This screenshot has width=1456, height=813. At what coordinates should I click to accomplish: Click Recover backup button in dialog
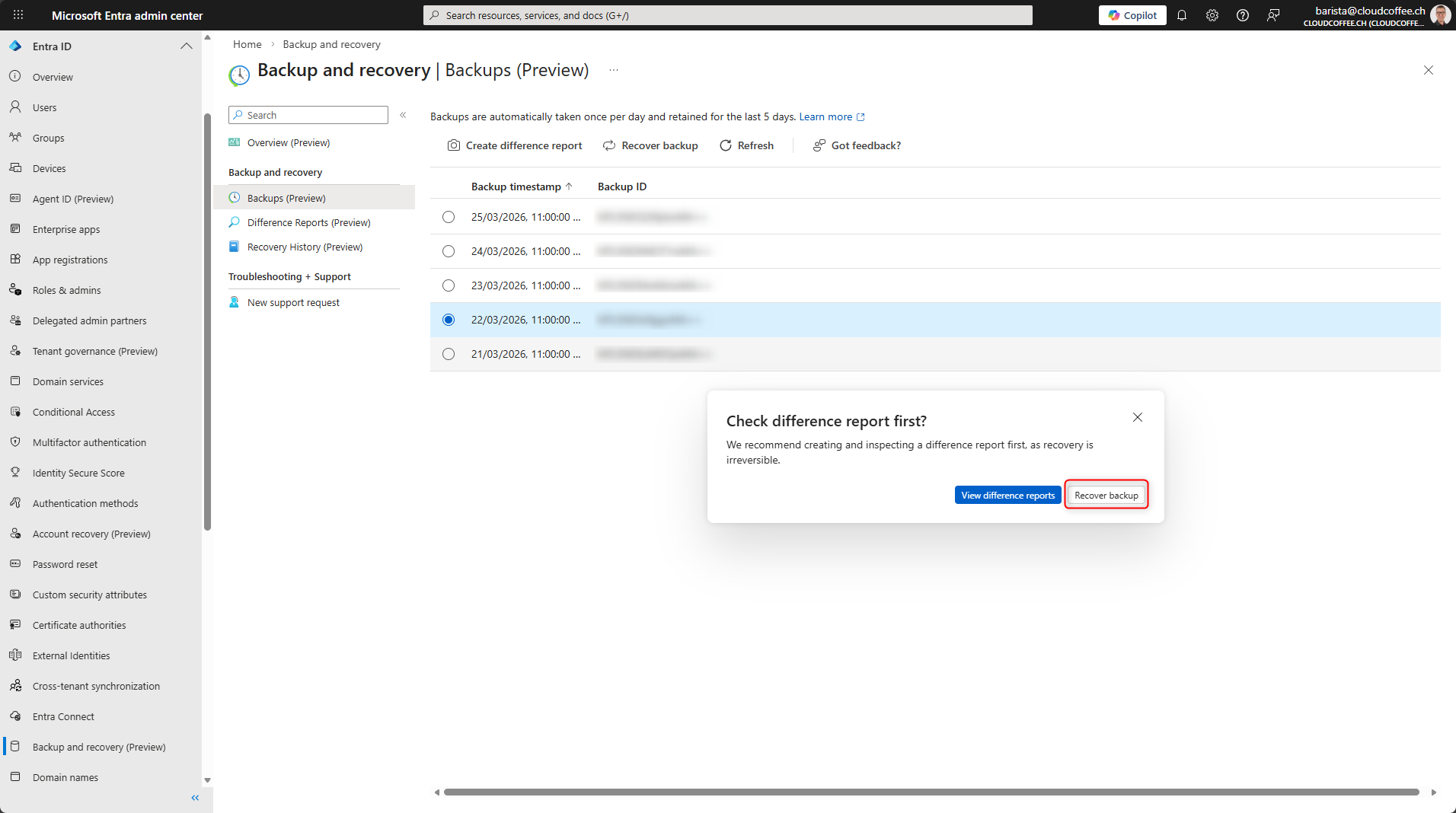point(1106,495)
